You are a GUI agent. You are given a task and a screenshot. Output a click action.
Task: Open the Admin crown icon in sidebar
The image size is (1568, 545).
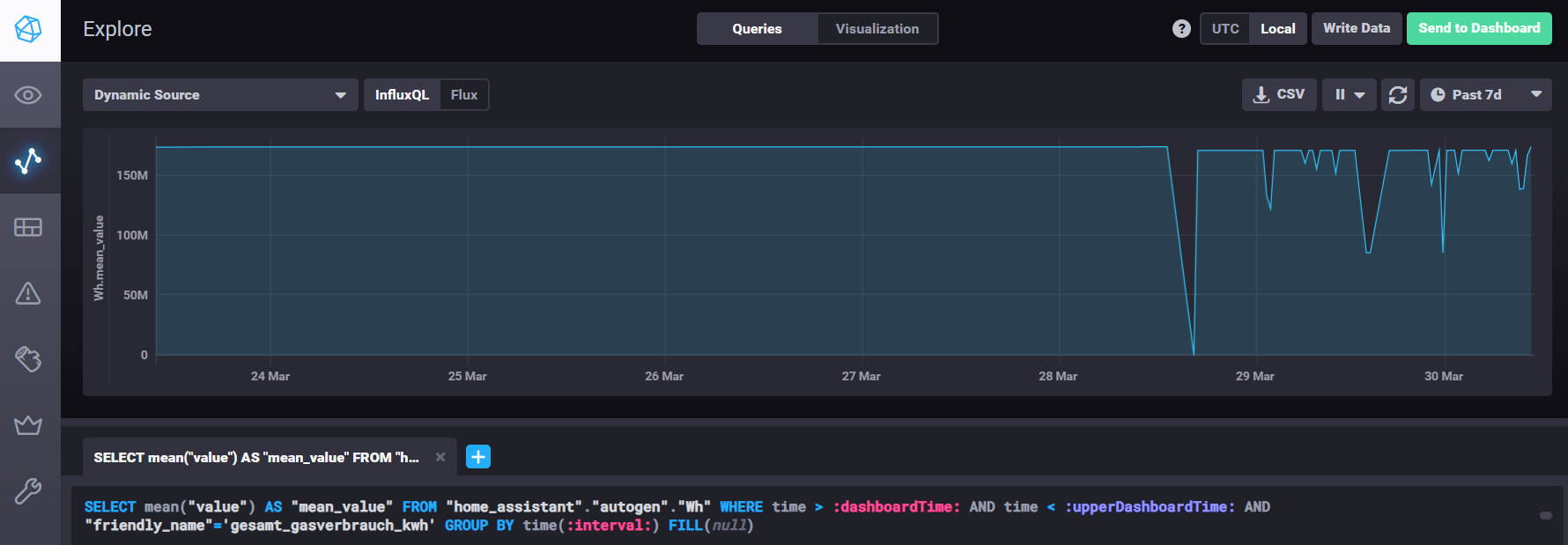point(28,425)
